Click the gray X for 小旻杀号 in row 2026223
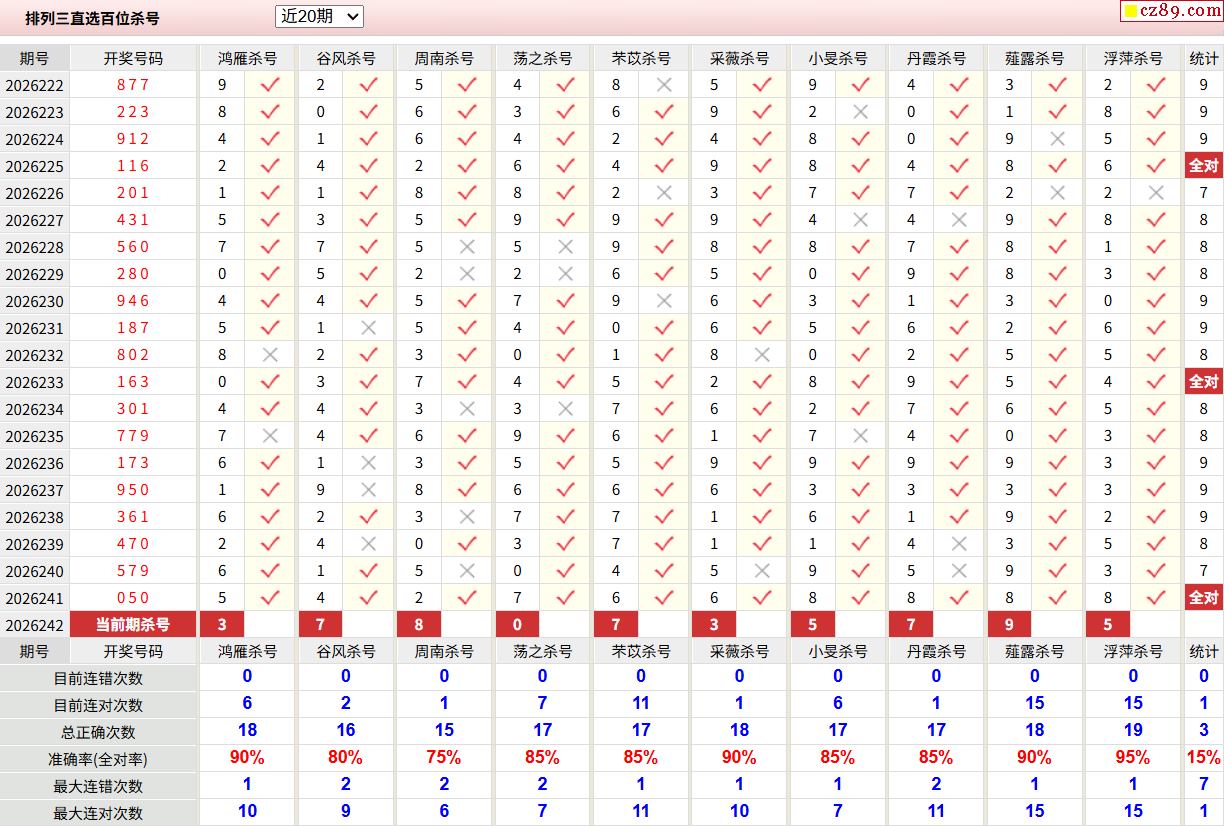The width and height of the screenshot is (1224, 826). [x=861, y=111]
